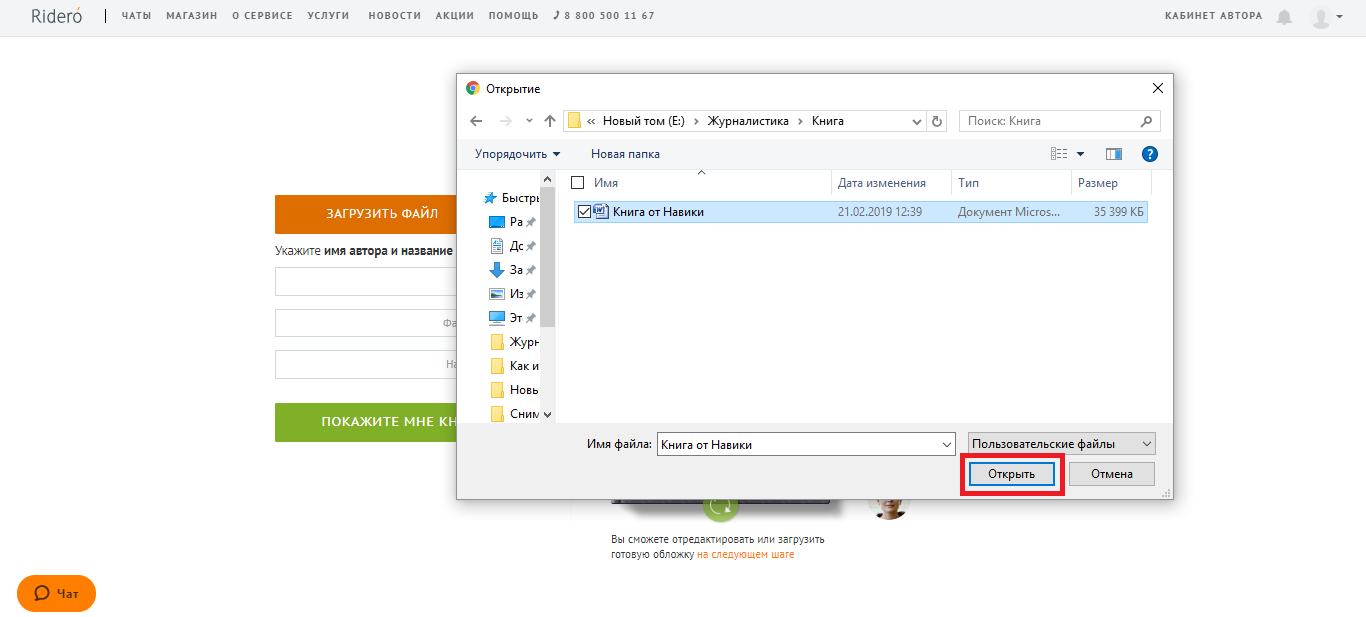
Task: Click the Up folder arrow icon
Action: point(549,121)
